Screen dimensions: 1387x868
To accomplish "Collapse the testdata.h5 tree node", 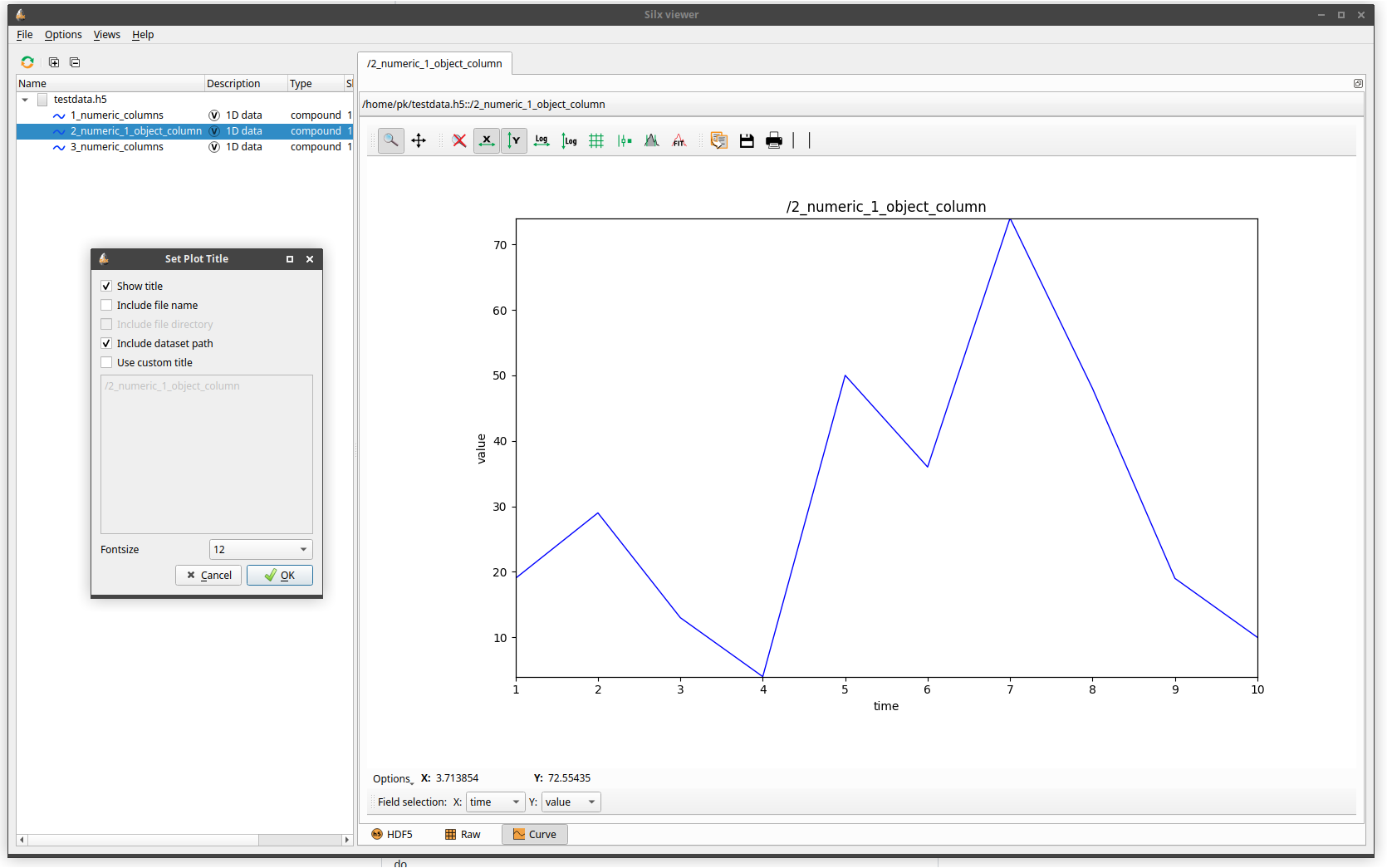I will click(25, 100).
